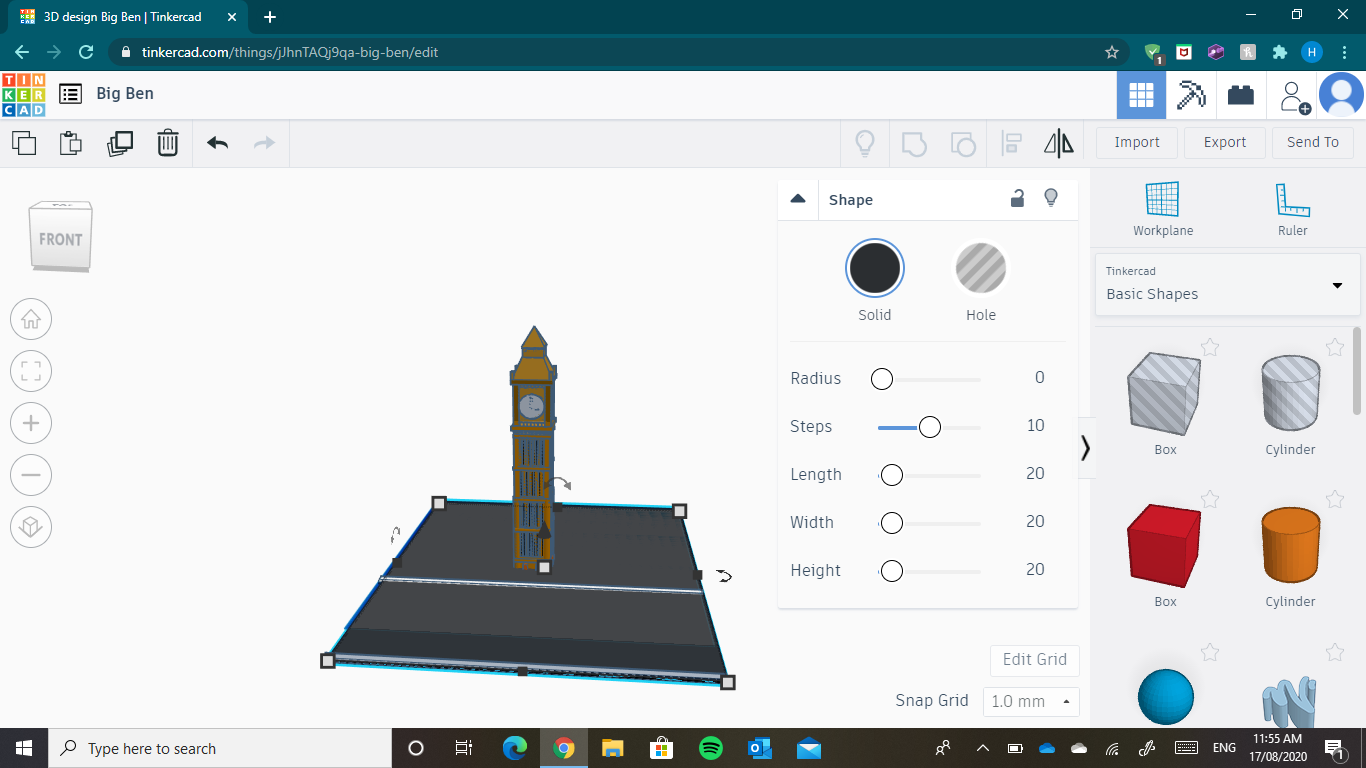Viewport: 1366px width, 768px height.
Task: Click the Big Ben design name
Action: (125, 93)
